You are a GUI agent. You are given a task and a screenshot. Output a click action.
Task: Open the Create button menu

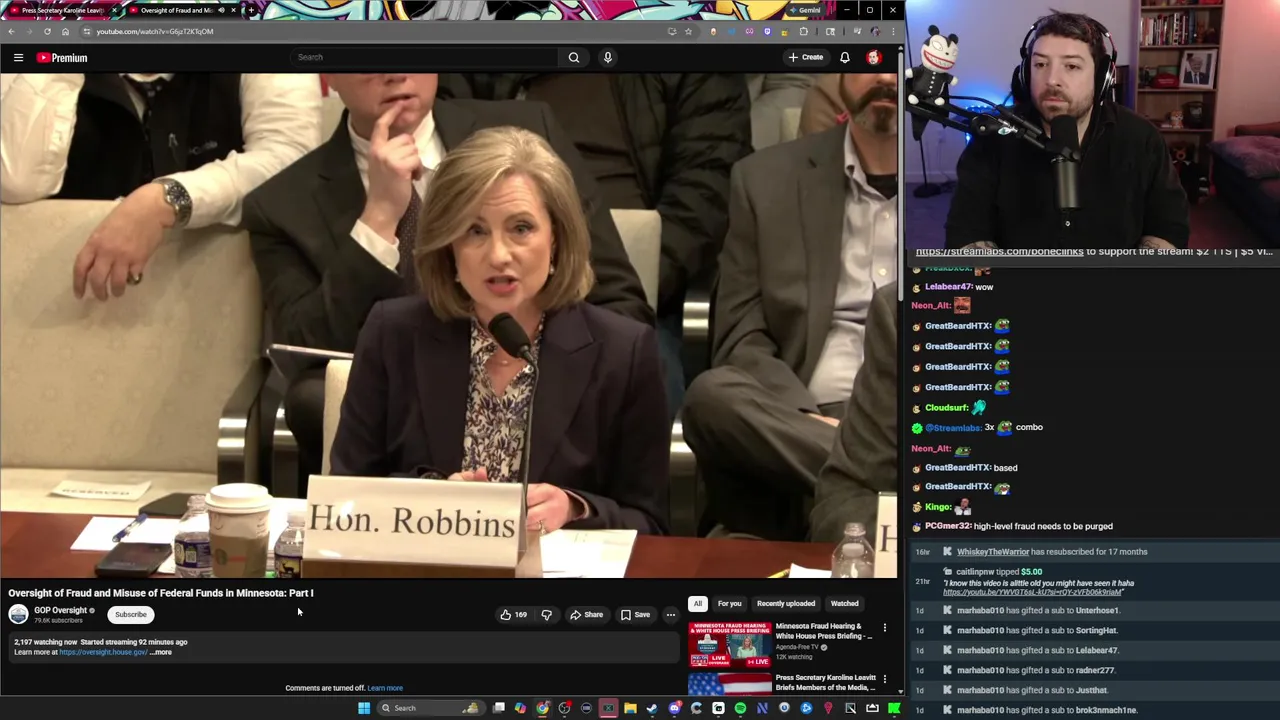(x=806, y=57)
